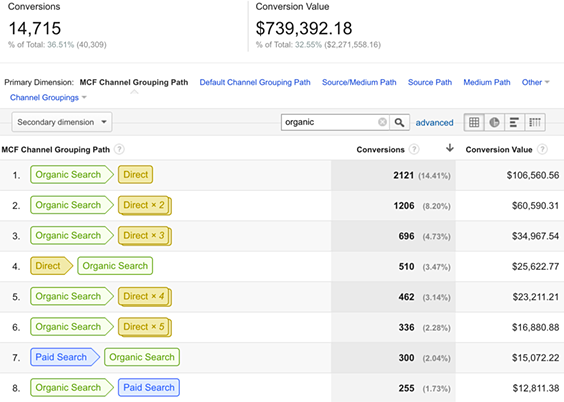The width and height of the screenshot is (564, 402).
Task: Select the performance bar view icon
Action: pyautogui.click(x=514, y=122)
